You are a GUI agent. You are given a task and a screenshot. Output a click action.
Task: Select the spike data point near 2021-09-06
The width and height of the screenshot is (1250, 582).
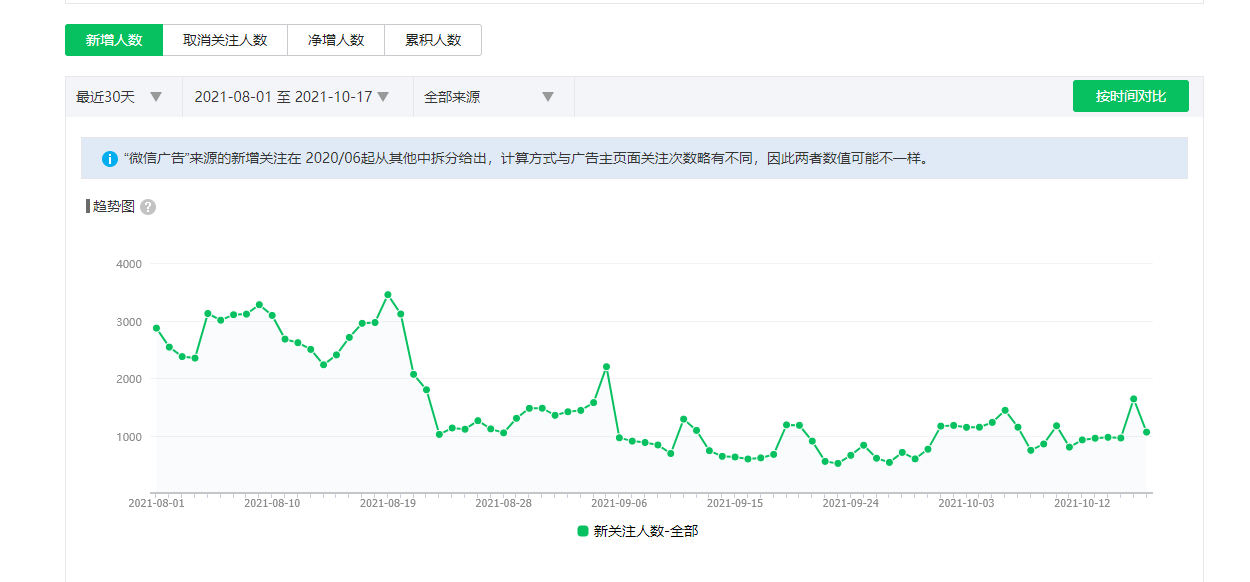(606, 367)
